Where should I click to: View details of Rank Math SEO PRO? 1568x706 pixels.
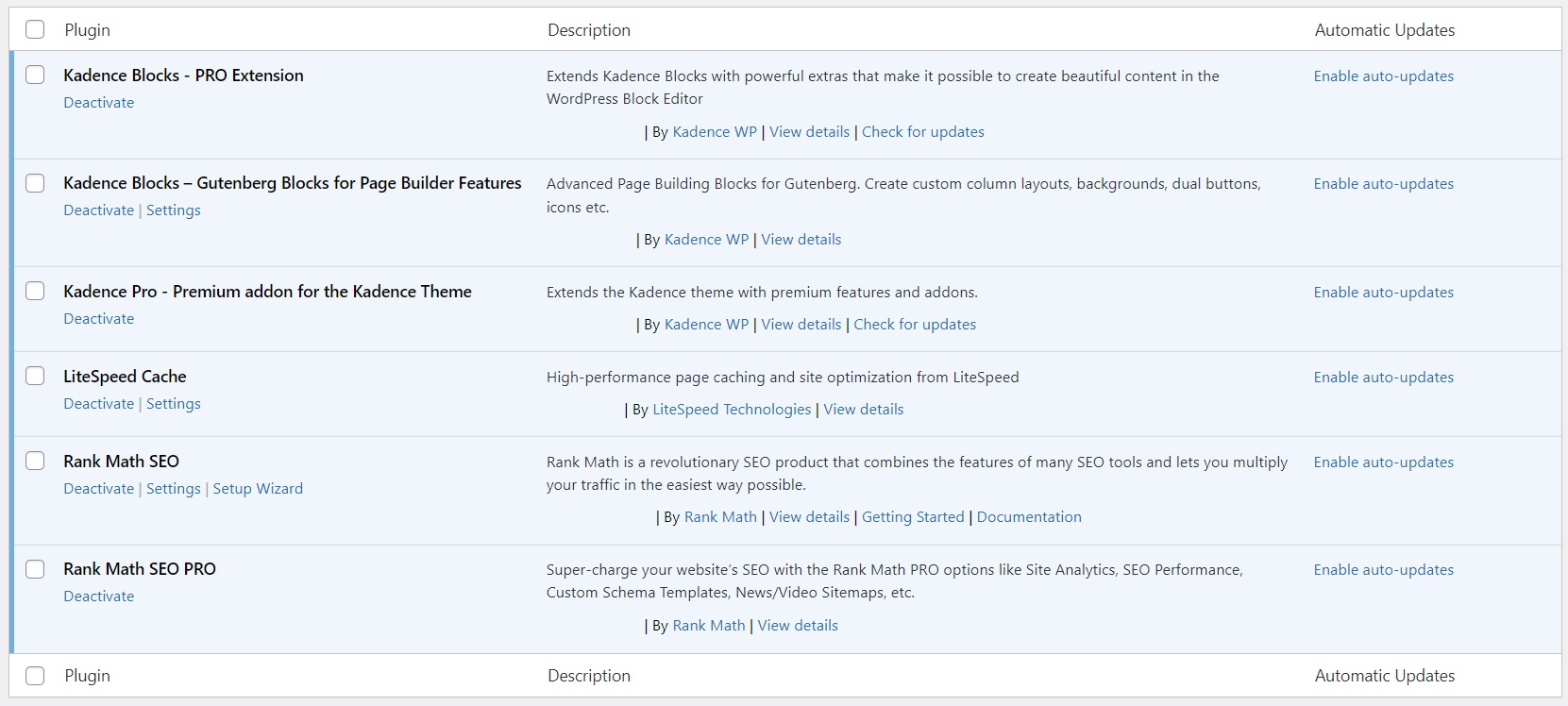point(798,626)
